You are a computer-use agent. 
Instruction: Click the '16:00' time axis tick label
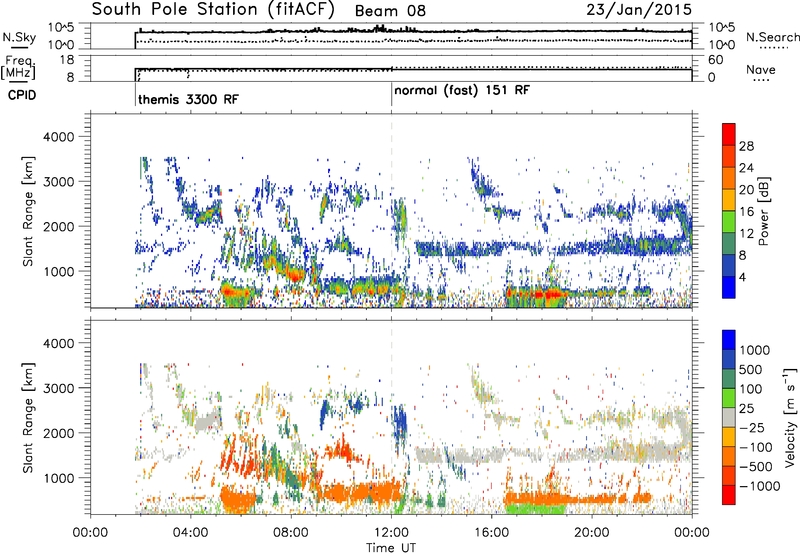pyautogui.click(x=491, y=533)
